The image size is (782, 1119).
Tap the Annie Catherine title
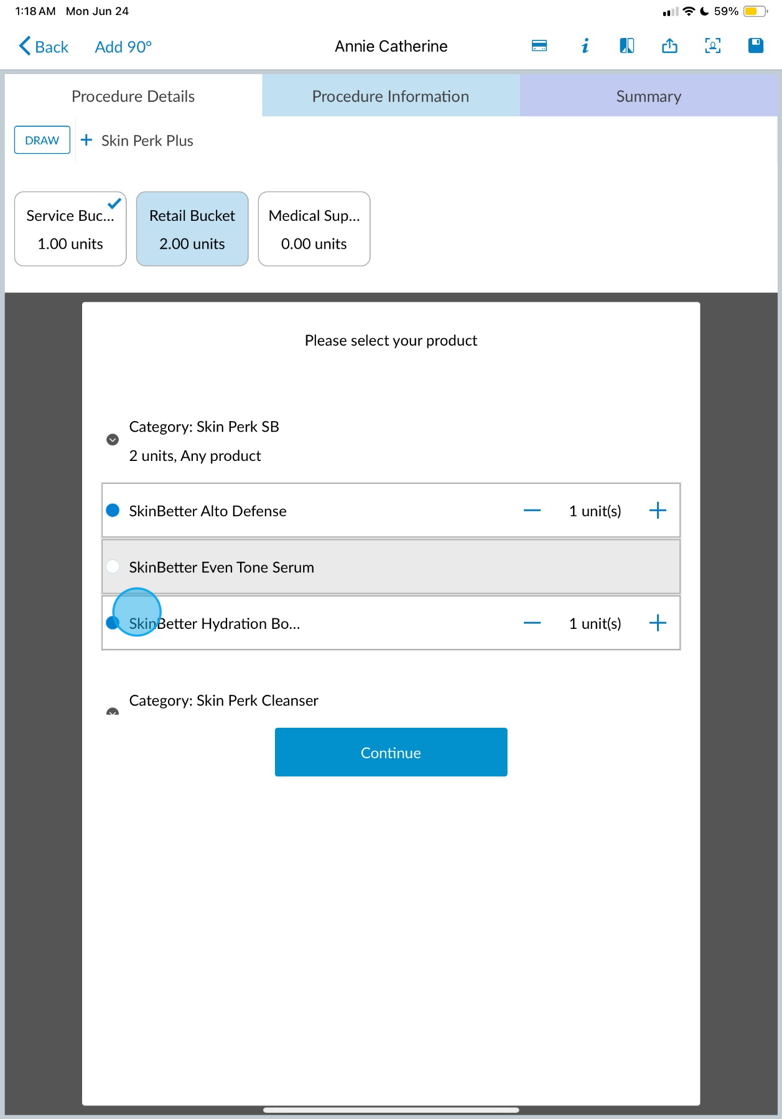pos(391,46)
